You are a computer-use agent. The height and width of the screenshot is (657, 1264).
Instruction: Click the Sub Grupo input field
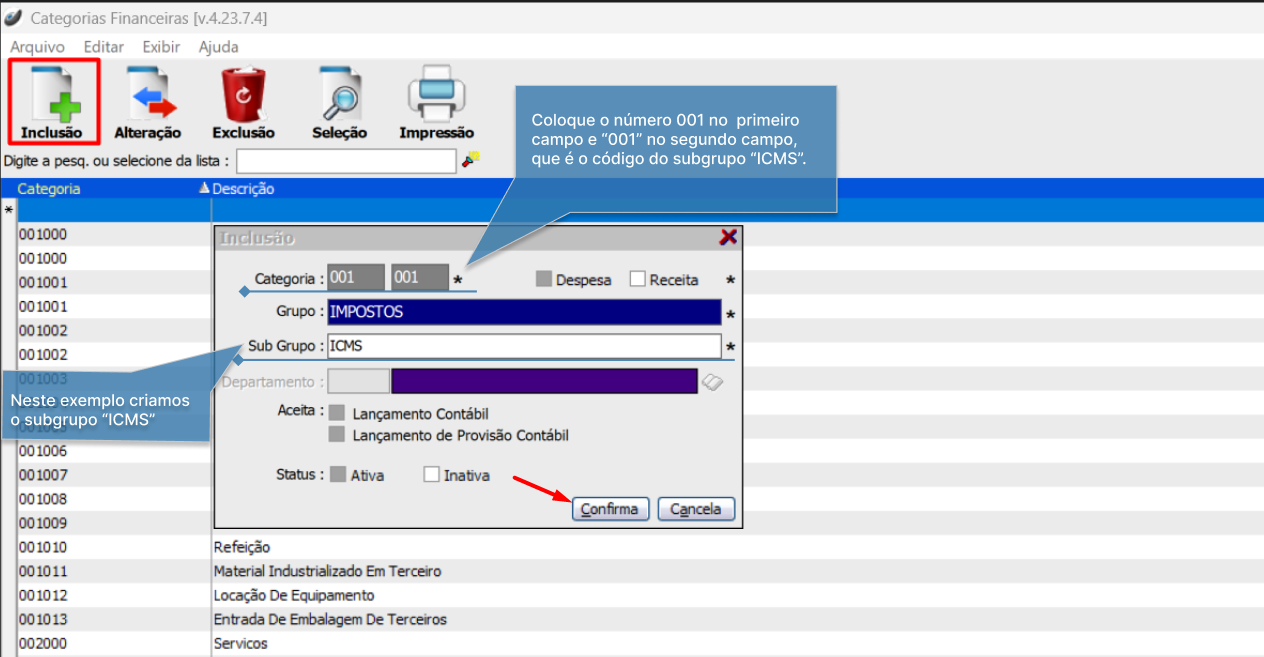coord(523,346)
